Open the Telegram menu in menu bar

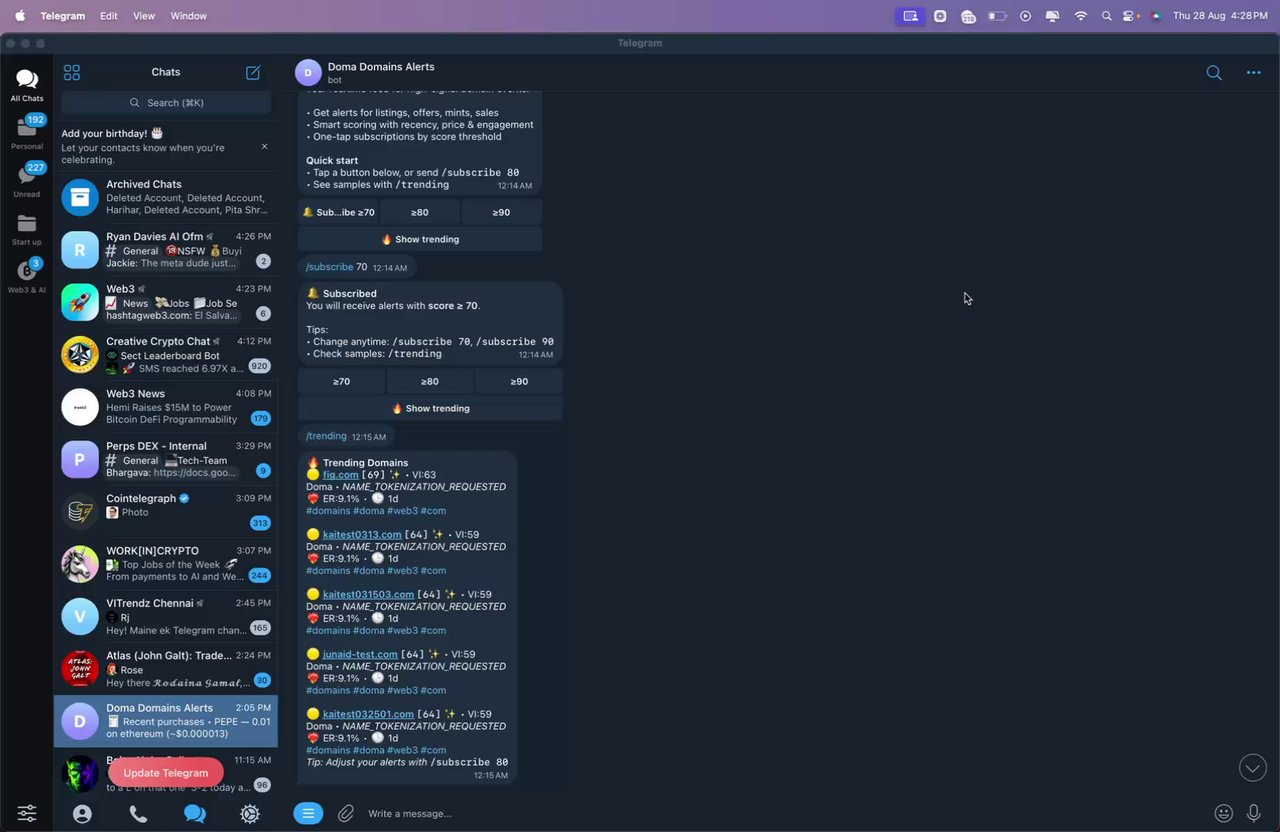coord(63,16)
